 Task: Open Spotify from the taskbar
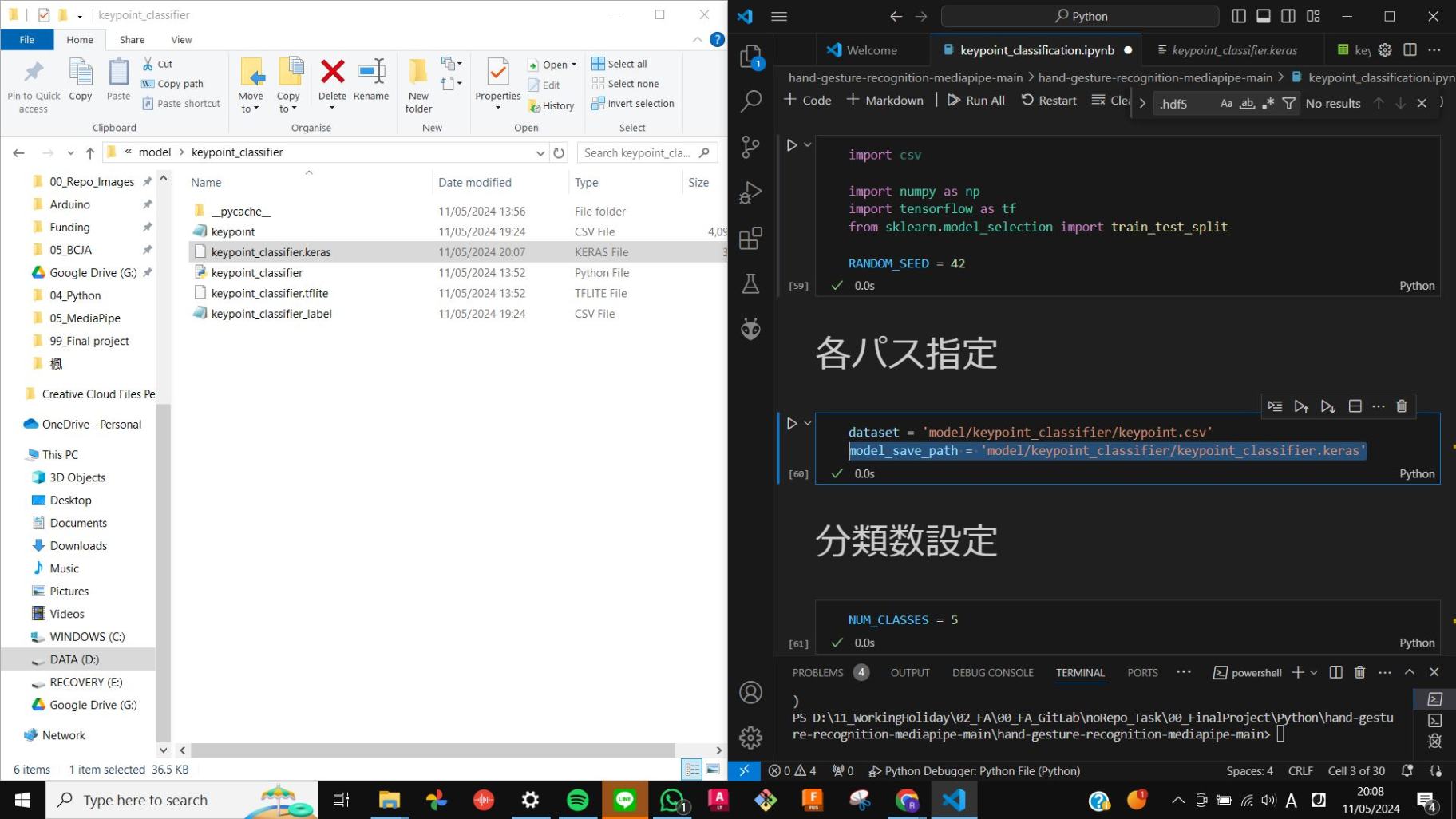(x=577, y=800)
